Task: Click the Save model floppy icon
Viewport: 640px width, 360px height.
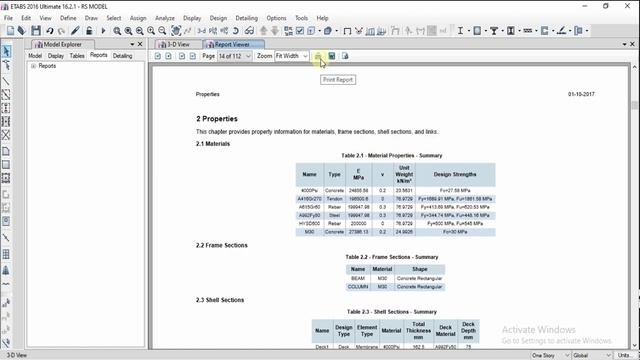Action: click(36, 31)
